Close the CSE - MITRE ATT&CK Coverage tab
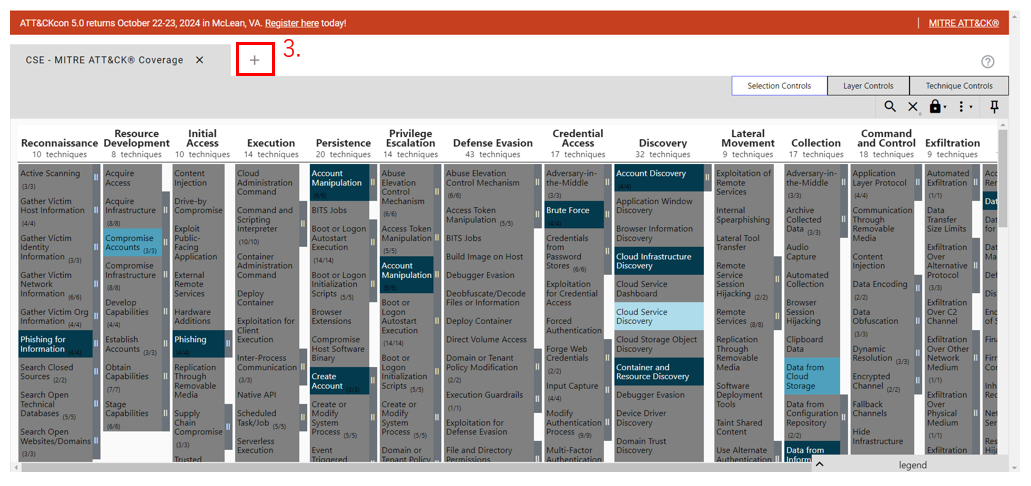This screenshot has width=1031, height=486. [200, 60]
